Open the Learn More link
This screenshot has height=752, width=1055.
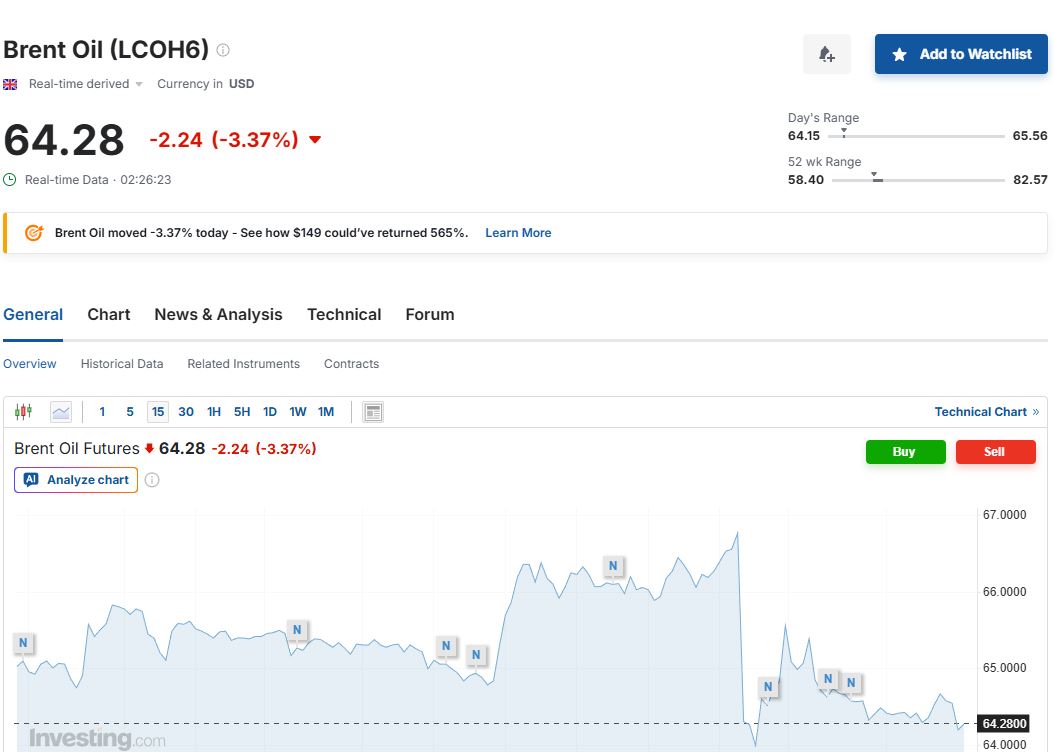518,233
